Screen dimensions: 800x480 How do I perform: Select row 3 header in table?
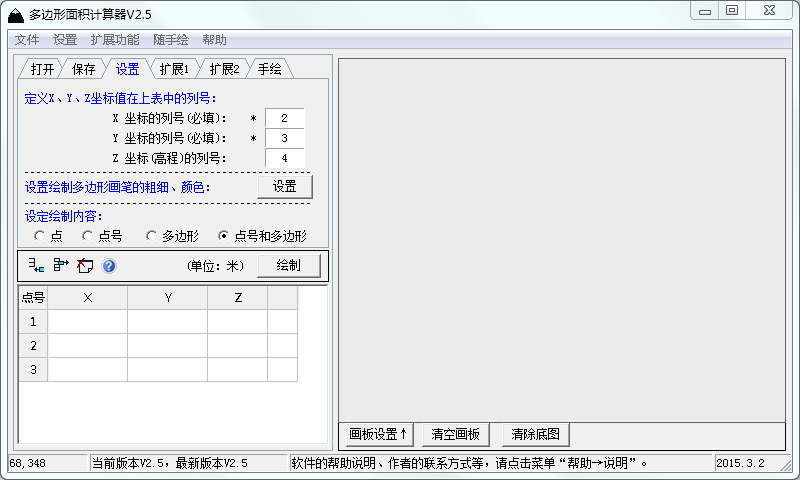tap(33, 370)
